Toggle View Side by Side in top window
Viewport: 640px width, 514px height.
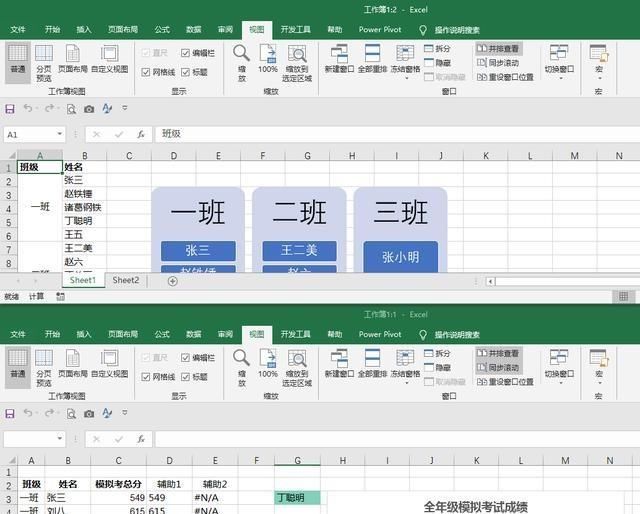498,49
